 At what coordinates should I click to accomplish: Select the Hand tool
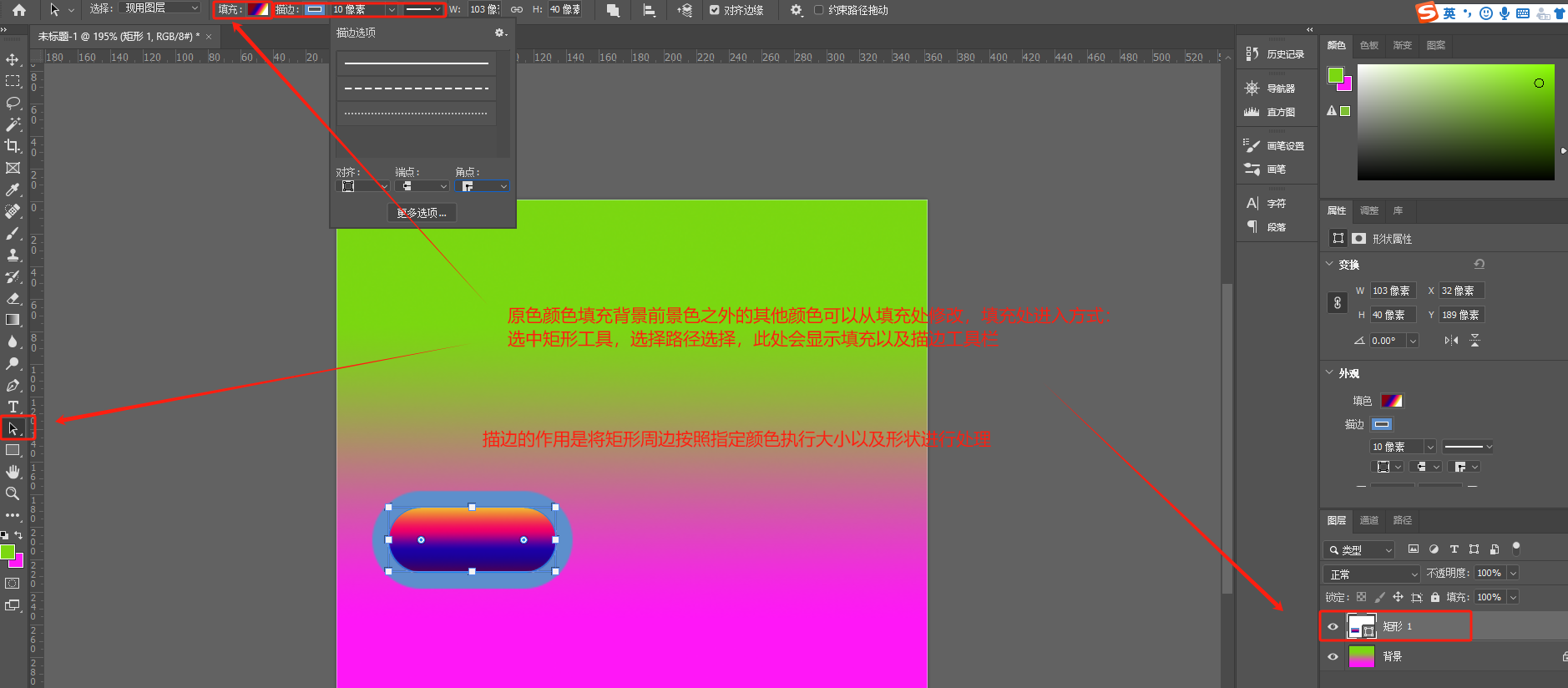(13, 472)
